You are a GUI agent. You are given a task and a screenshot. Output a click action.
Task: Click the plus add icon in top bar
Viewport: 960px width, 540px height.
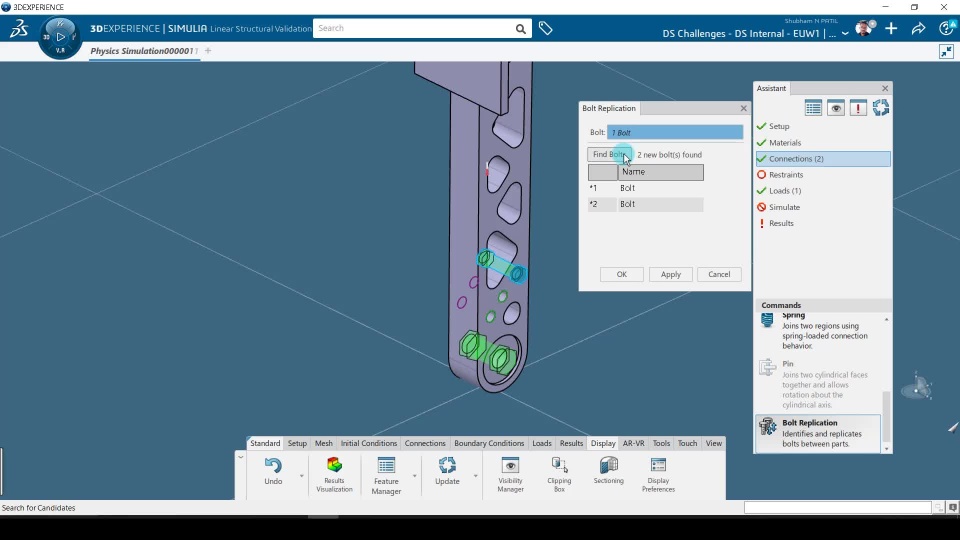(891, 28)
